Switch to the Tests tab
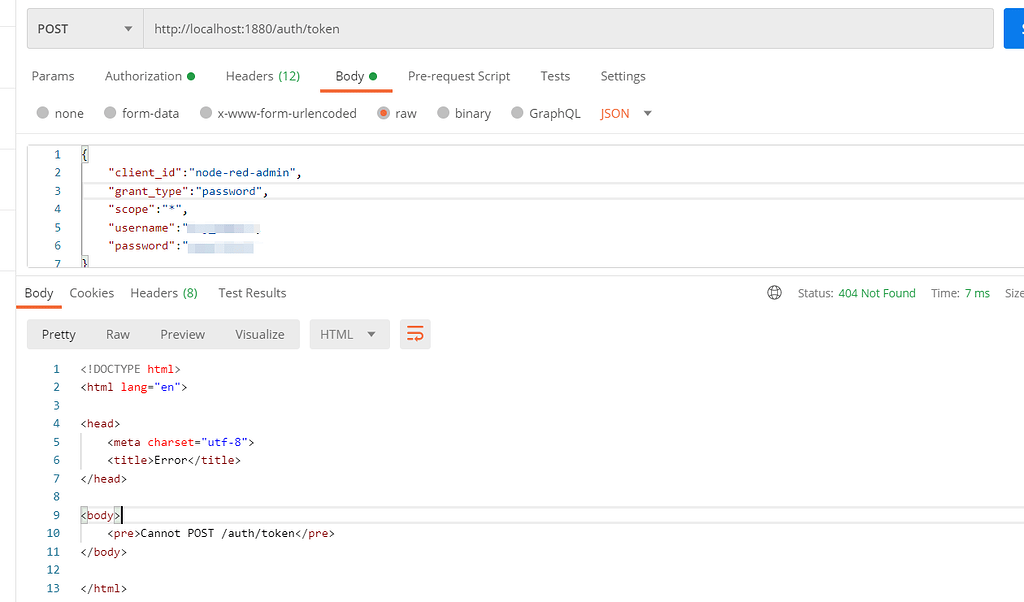The image size is (1024, 602). click(x=555, y=76)
